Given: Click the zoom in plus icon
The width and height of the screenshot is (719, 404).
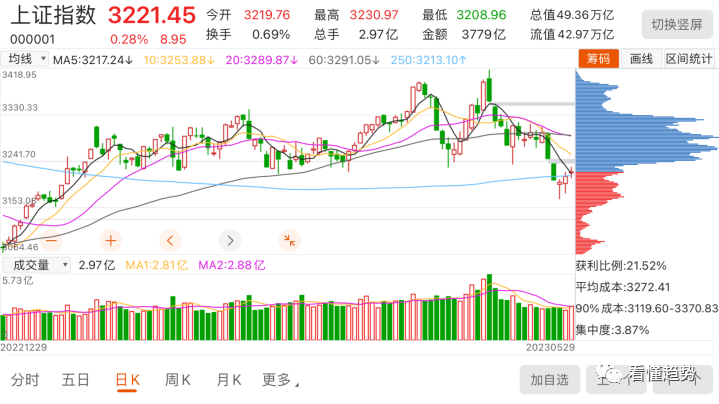Looking at the screenshot, I should point(110,240).
